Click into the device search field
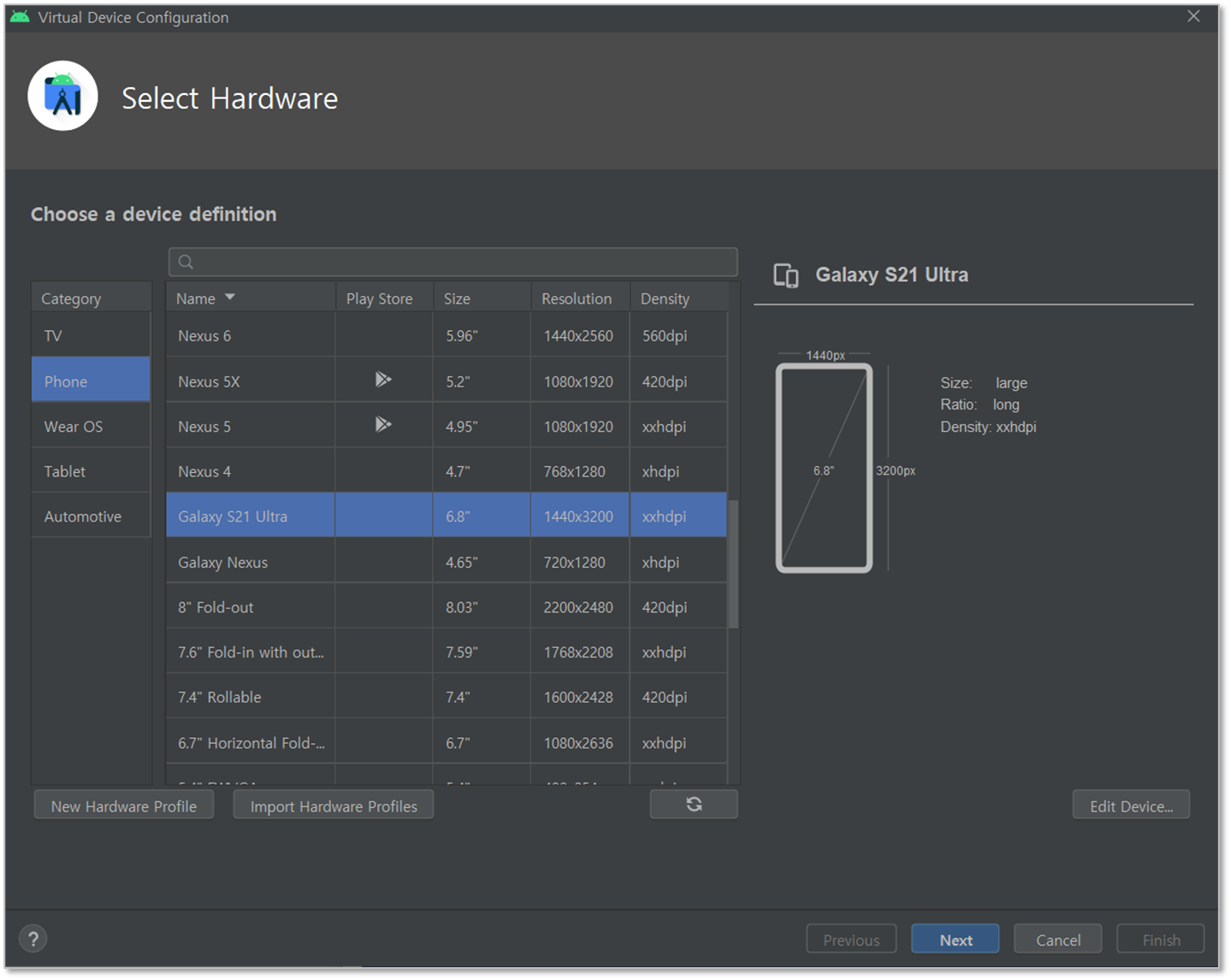The width and height of the screenshot is (1231, 980). [453, 262]
